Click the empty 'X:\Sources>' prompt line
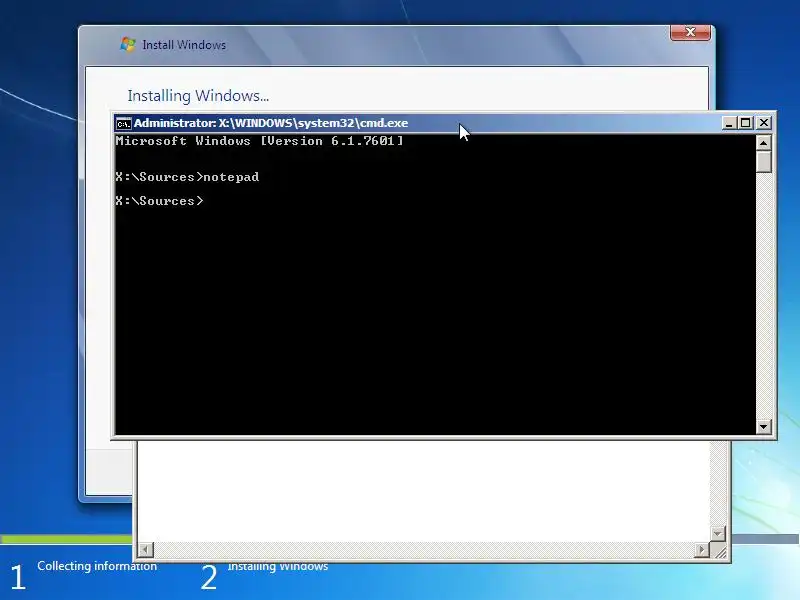The width and height of the screenshot is (800, 600). [x=159, y=201]
